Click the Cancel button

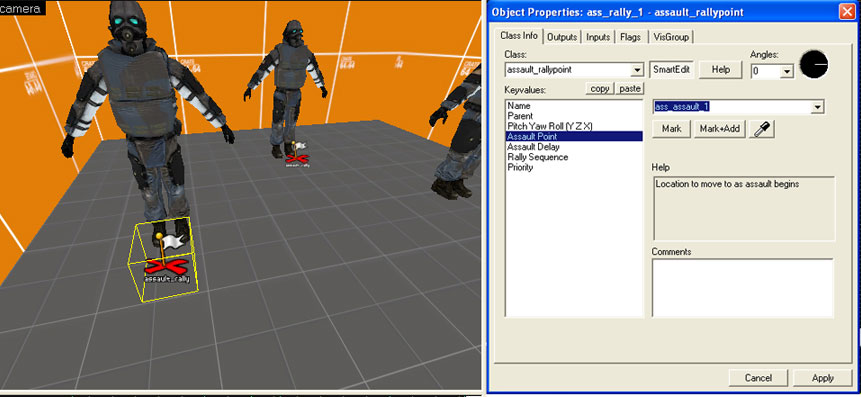click(x=758, y=378)
